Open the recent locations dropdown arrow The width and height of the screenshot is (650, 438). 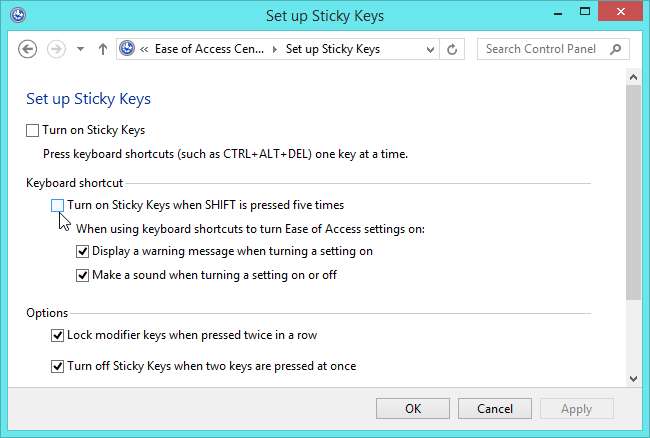(x=80, y=49)
